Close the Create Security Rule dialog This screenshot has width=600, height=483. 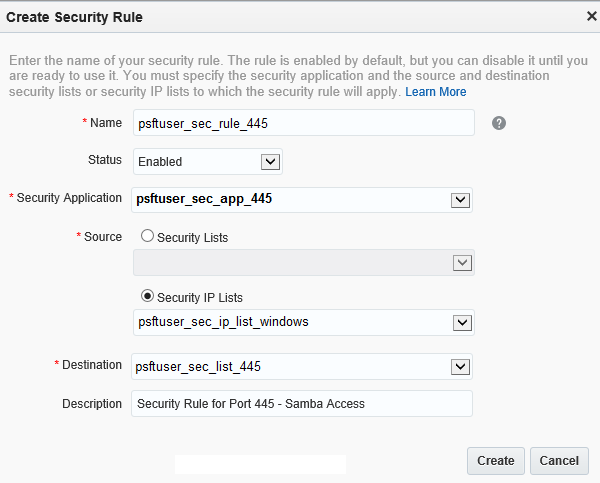(x=592, y=16)
